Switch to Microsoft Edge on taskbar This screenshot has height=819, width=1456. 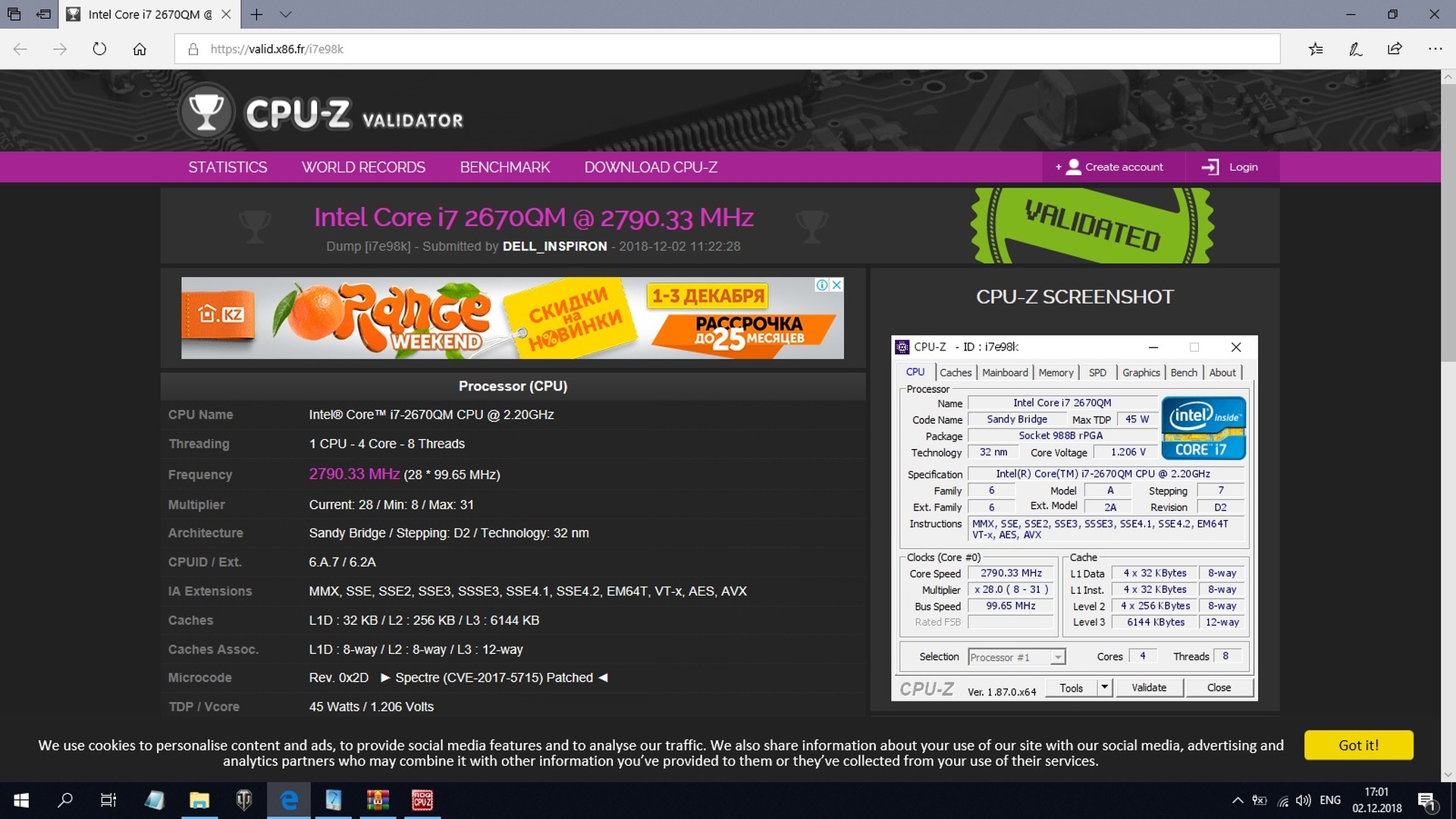[x=289, y=801]
